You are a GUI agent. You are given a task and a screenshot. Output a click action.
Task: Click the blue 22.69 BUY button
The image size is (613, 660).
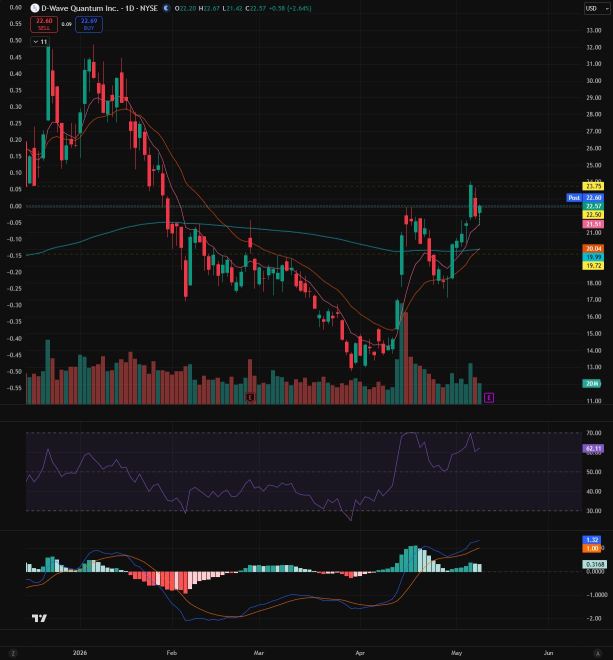click(89, 24)
